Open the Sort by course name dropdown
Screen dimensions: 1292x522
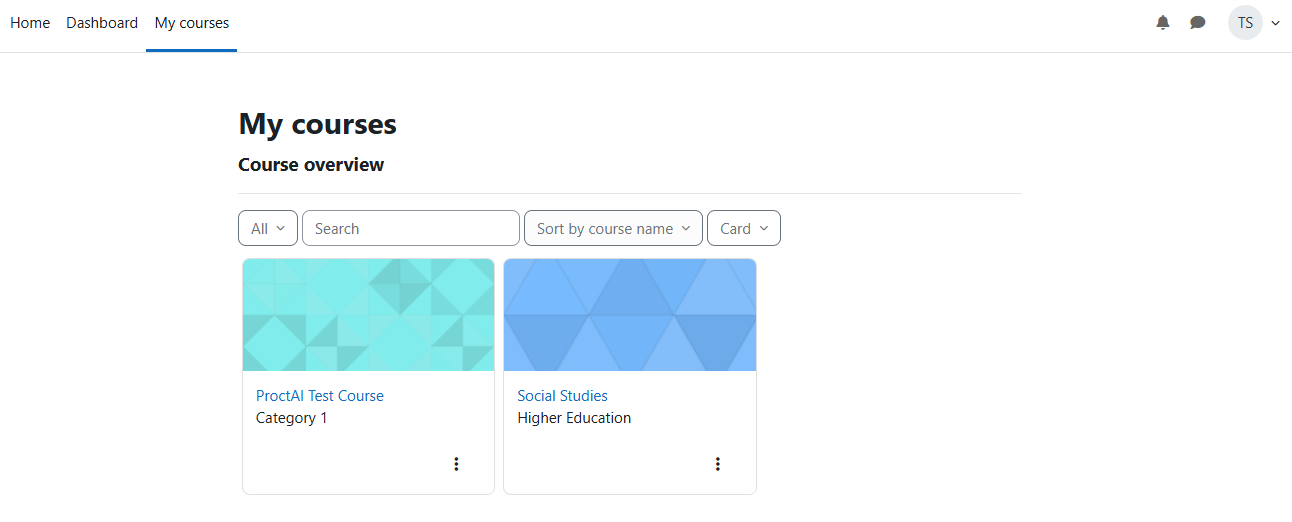click(613, 228)
